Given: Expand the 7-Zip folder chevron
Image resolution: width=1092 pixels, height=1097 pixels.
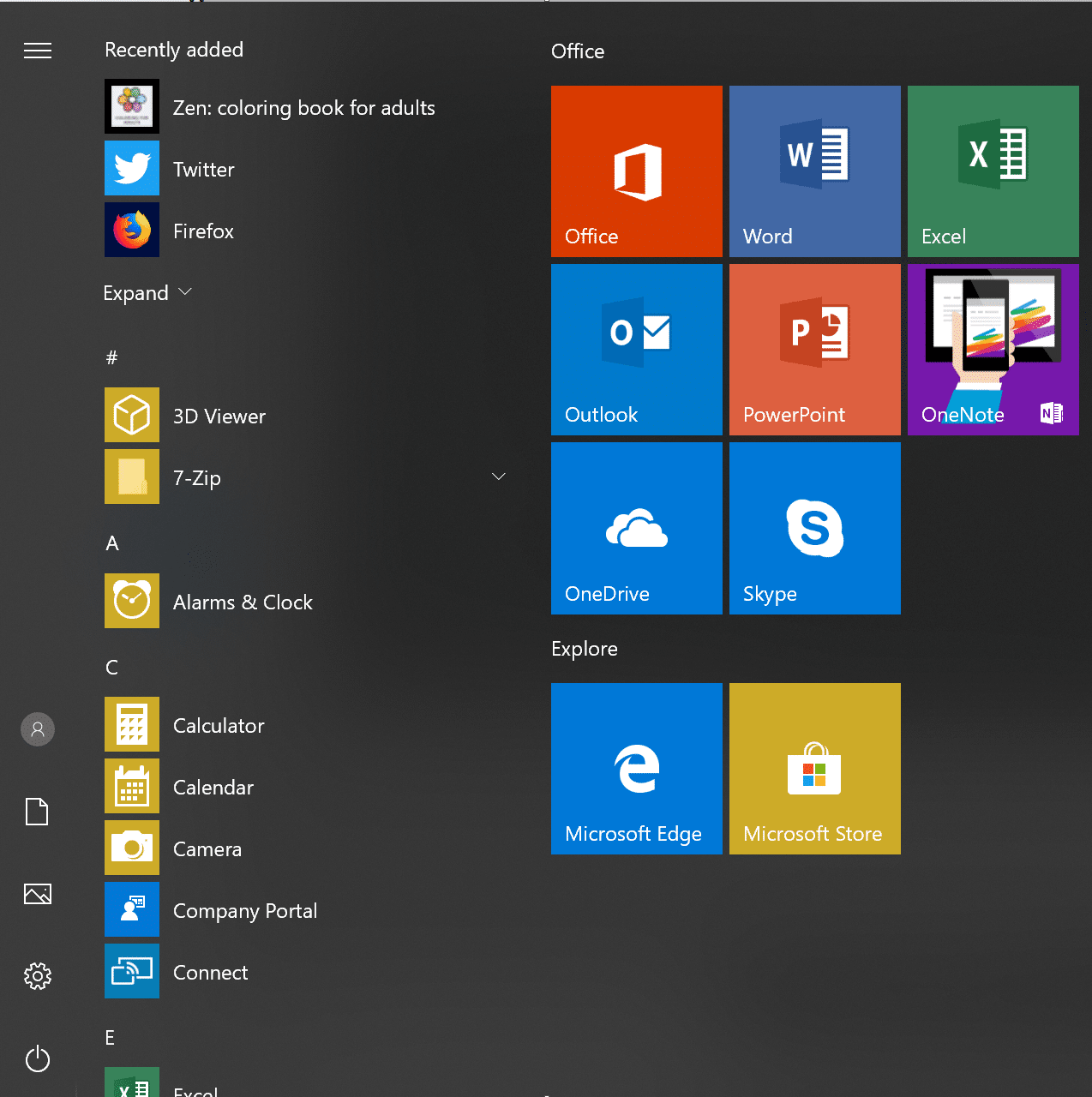Looking at the screenshot, I should point(499,477).
